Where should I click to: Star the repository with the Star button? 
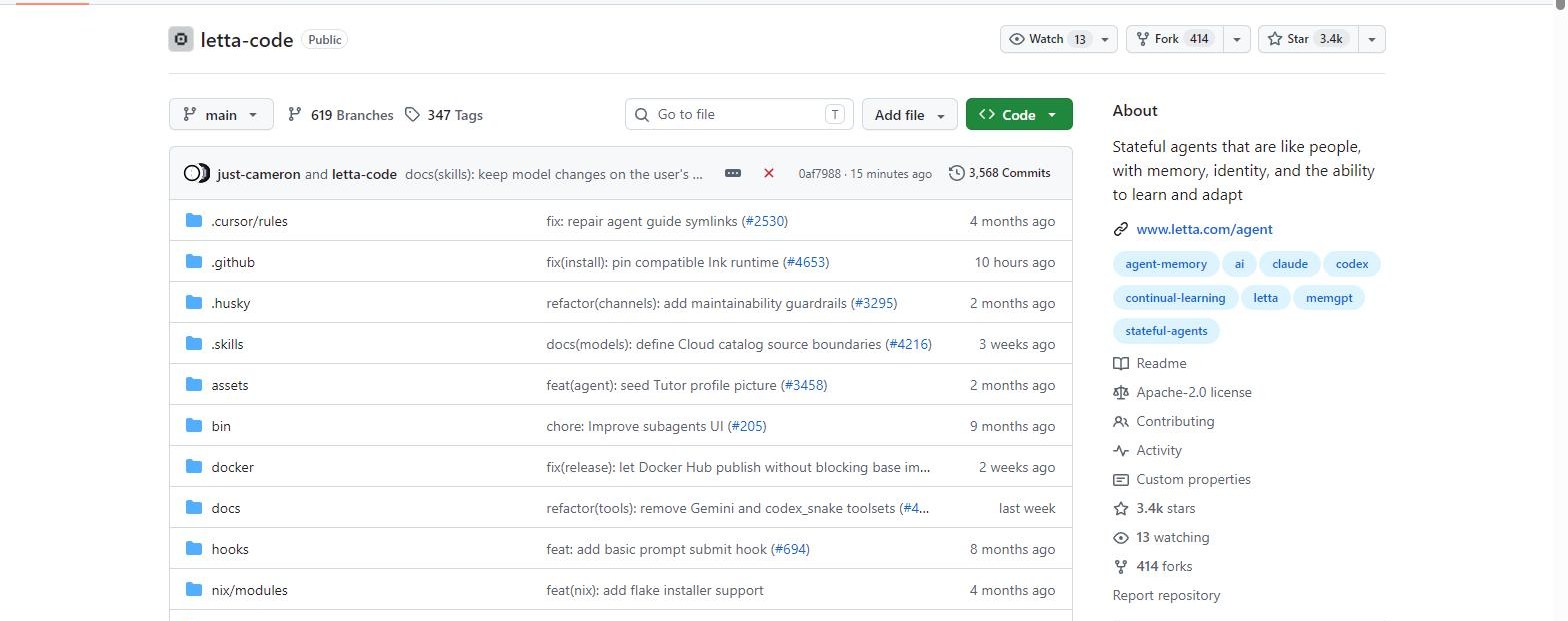[x=1308, y=39]
